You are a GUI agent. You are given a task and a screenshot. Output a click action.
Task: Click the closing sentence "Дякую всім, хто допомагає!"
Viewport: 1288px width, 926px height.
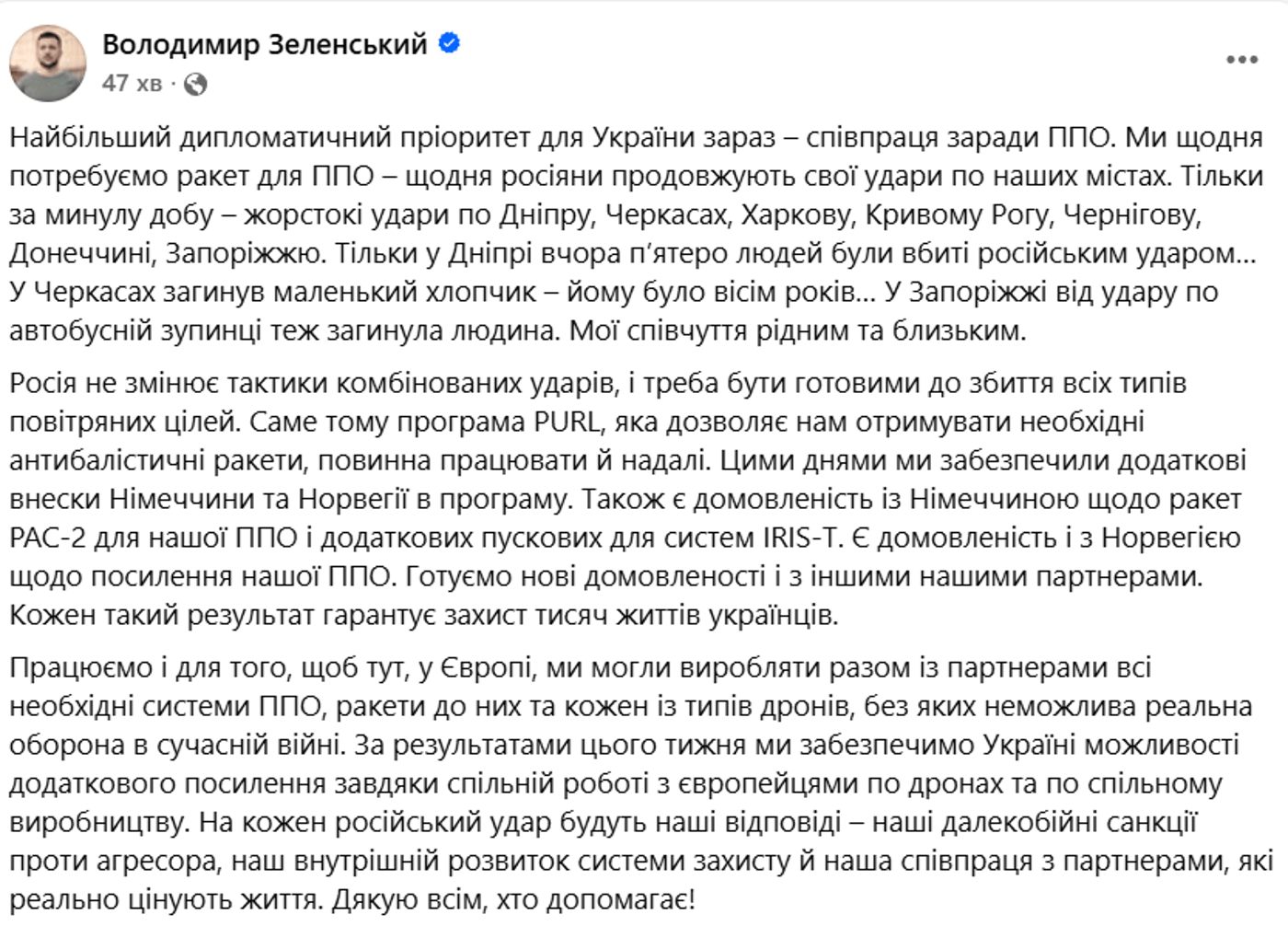[513, 898]
